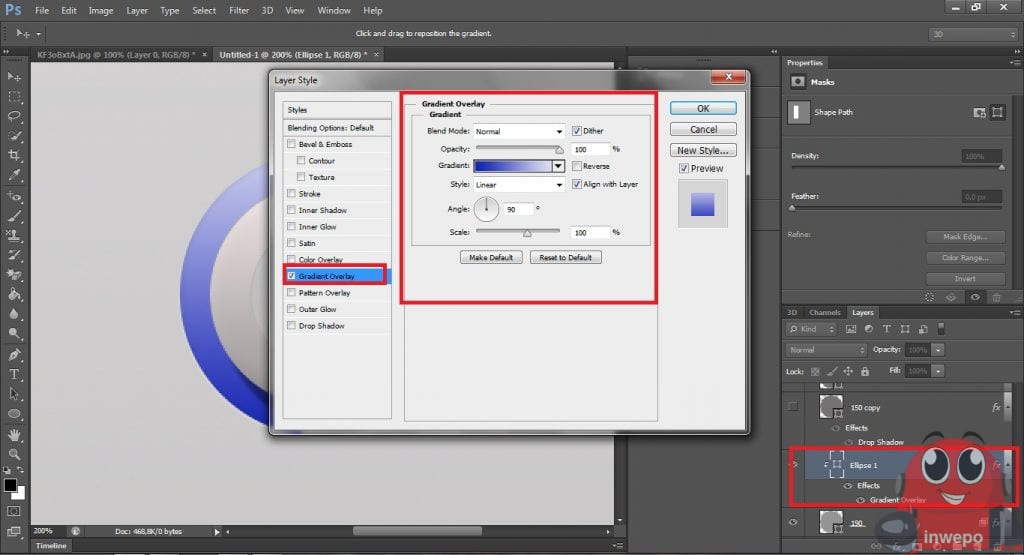Open the Filter menu

point(239,11)
